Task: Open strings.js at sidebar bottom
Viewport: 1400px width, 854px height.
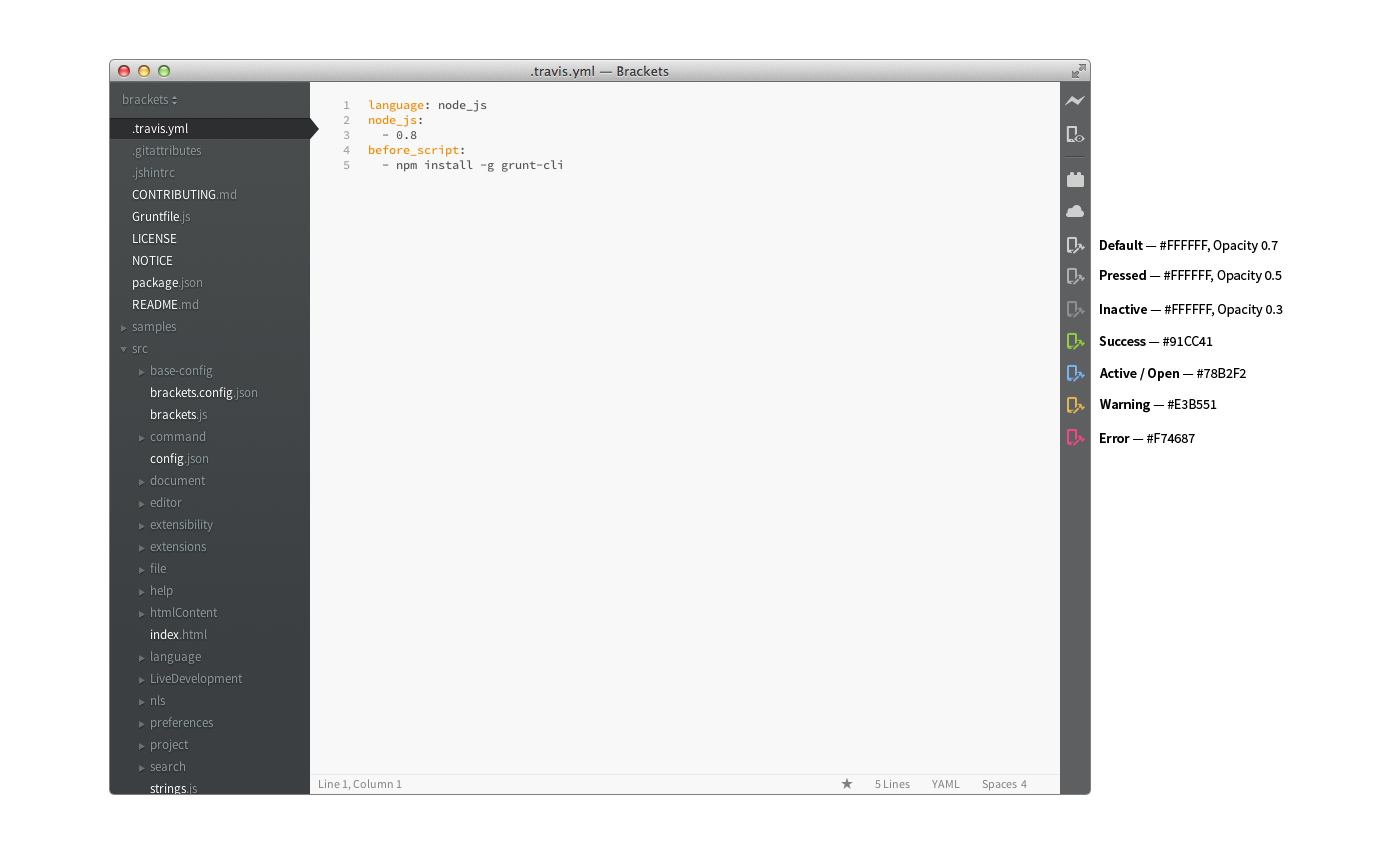Action: pyautogui.click(x=173, y=788)
